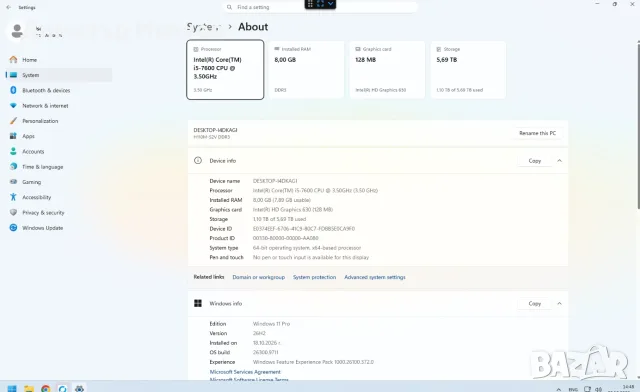
Task: Collapse the Windows info section chevron
Action: pyautogui.click(x=560, y=303)
